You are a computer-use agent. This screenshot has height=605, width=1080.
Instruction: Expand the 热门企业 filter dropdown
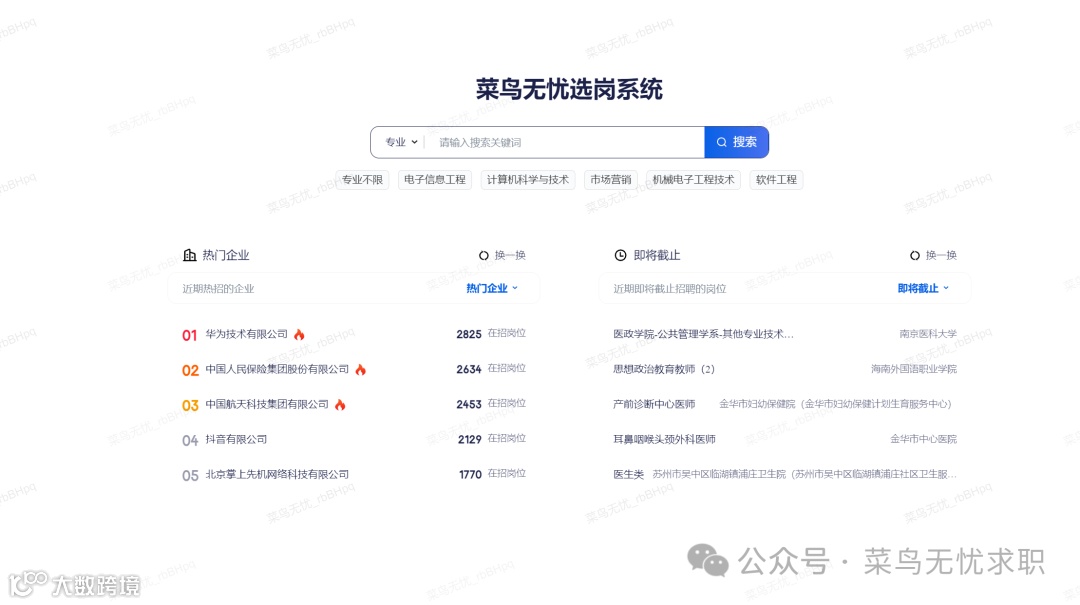pyautogui.click(x=492, y=288)
